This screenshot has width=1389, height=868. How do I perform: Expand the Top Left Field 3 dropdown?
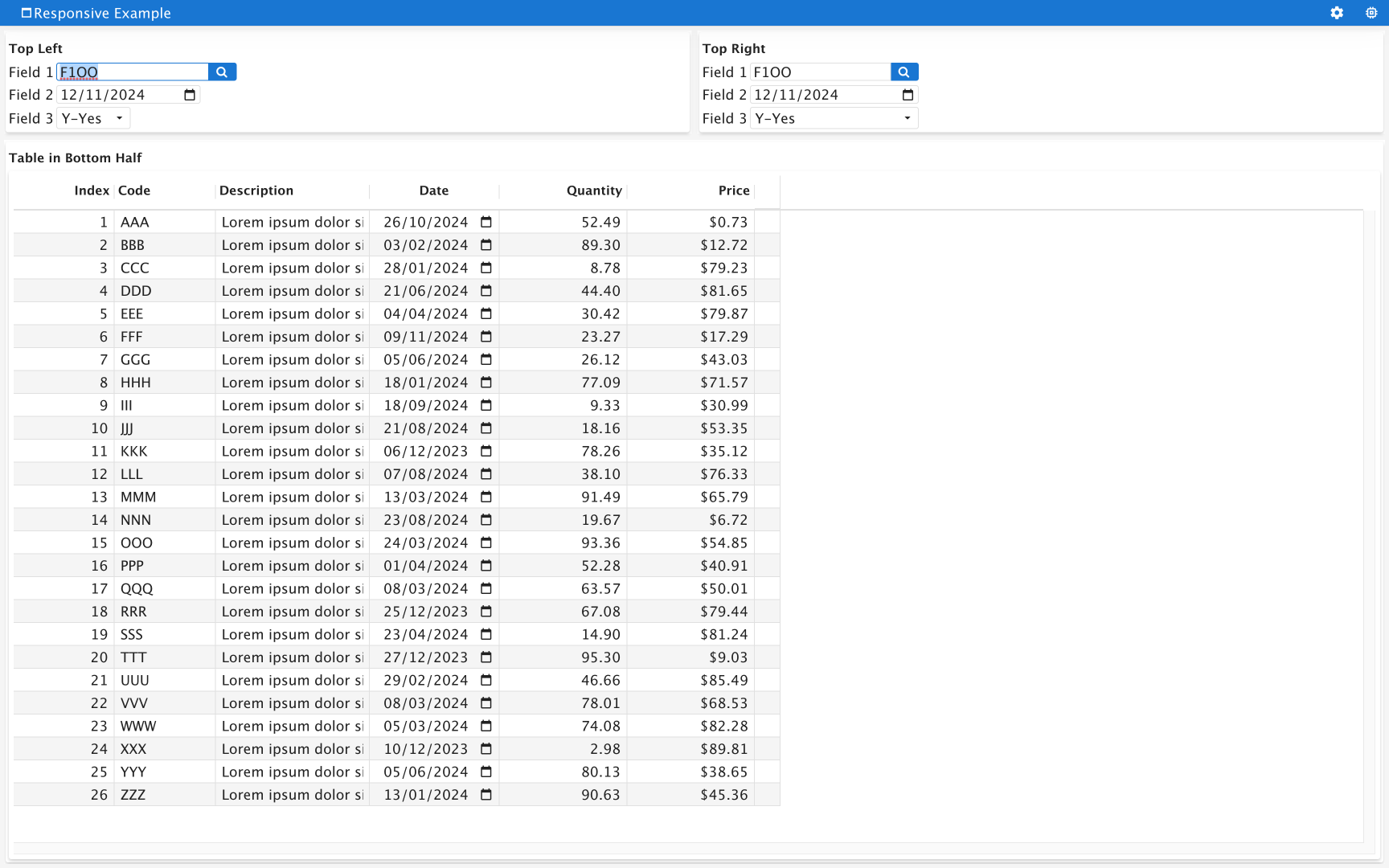[x=119, y=118]
